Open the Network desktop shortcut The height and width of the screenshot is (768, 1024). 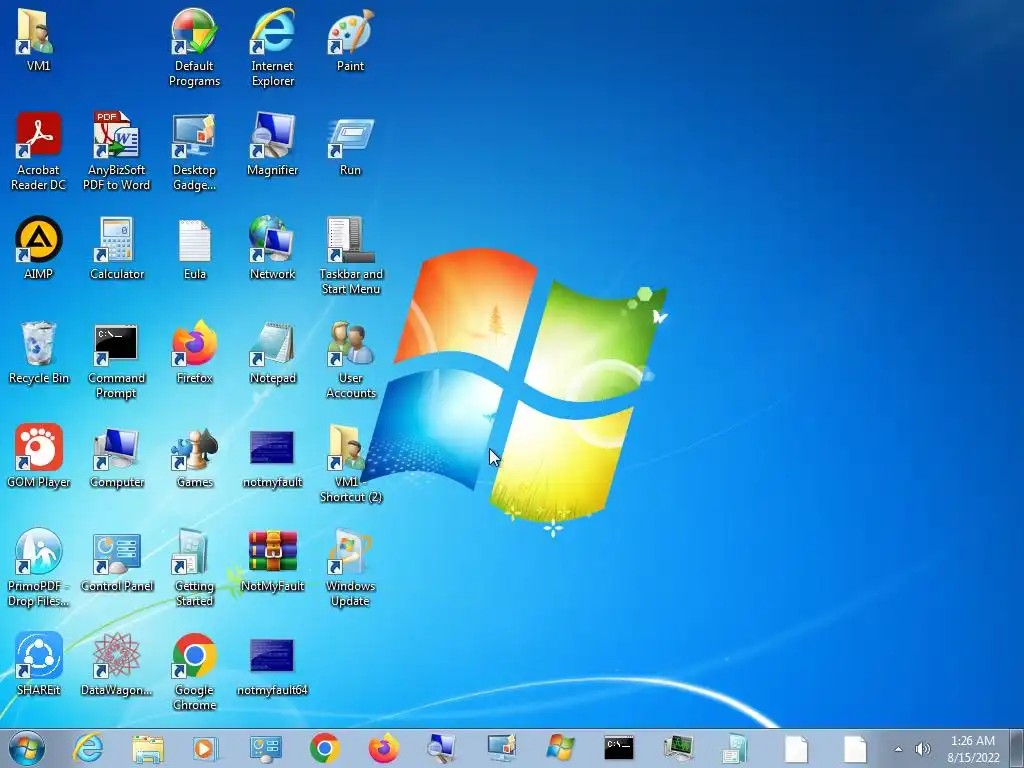click(272, 248)
